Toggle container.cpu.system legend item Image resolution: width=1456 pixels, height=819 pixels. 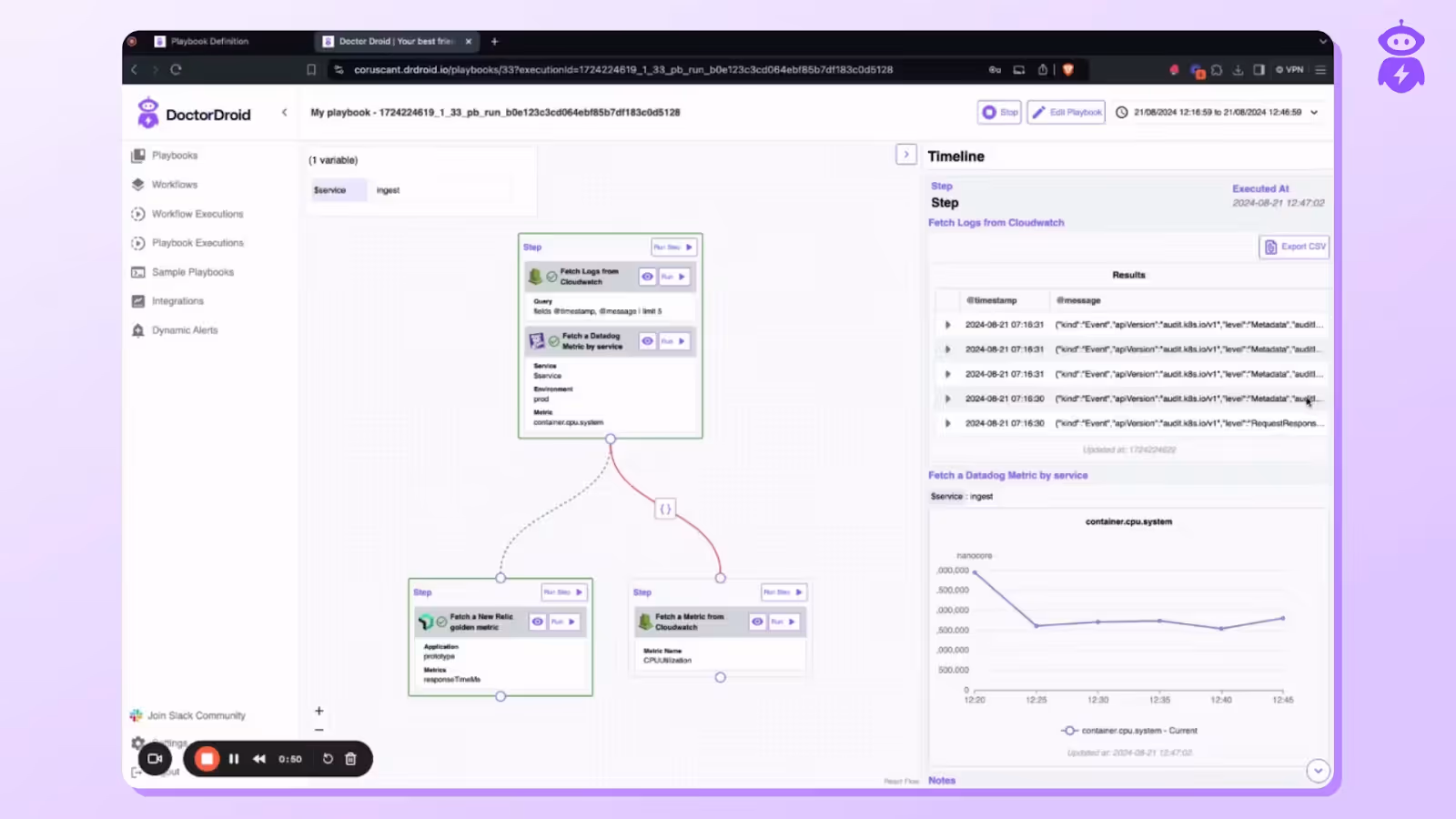(x=1129, y=731)
